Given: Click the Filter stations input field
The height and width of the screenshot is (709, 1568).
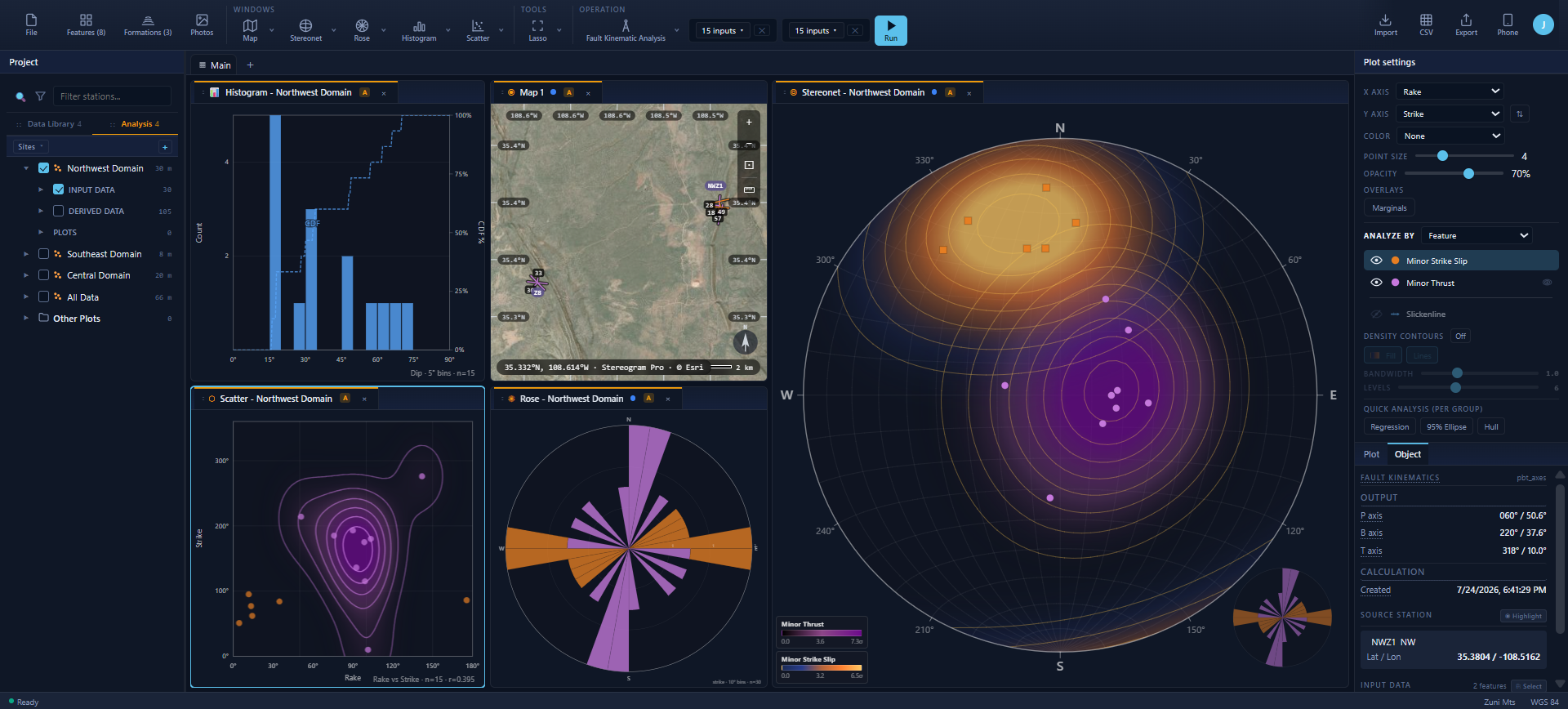Looking at the screenshot, I should [112, 96].
